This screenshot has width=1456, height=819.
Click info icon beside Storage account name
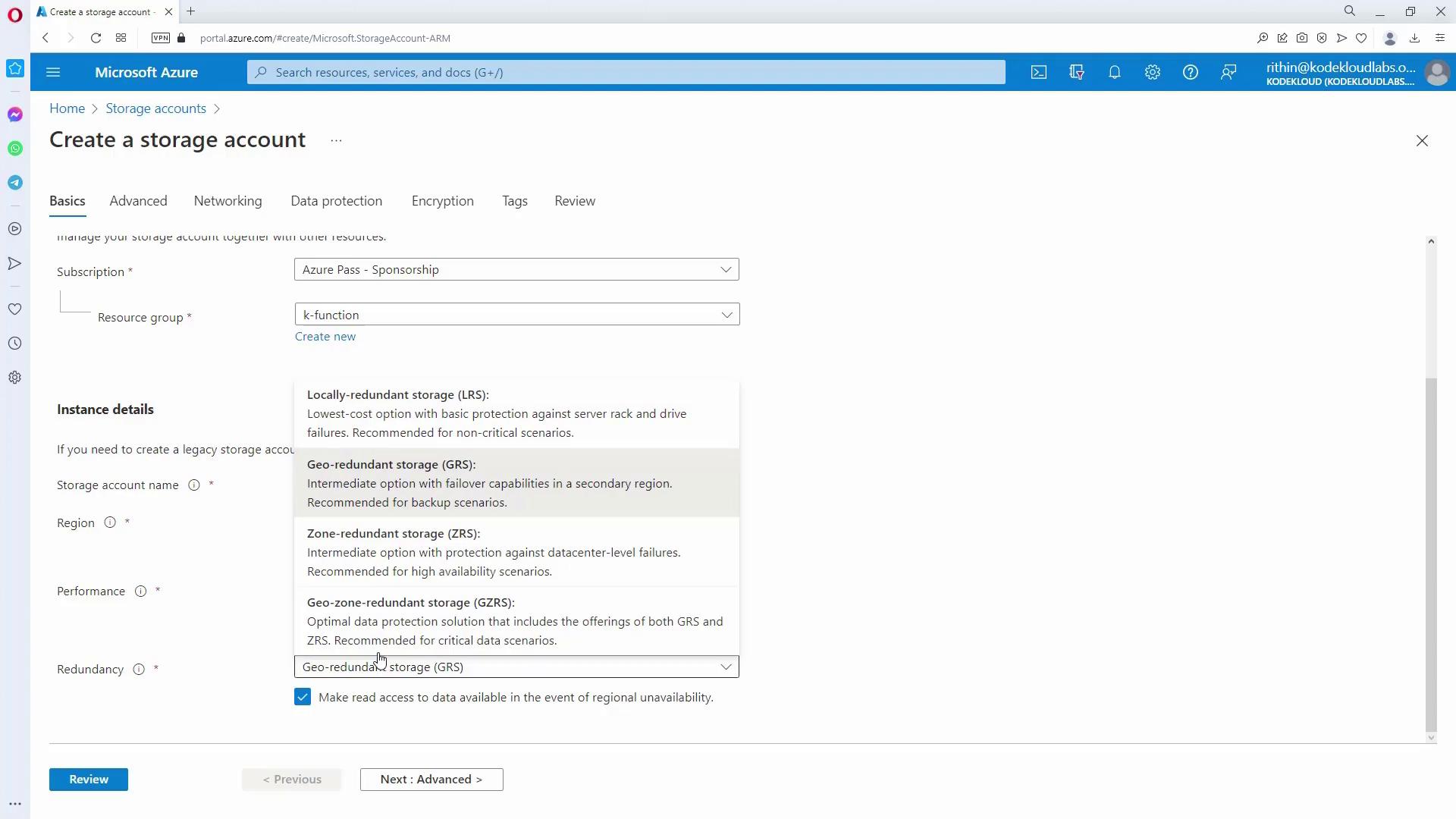point(194,485)
